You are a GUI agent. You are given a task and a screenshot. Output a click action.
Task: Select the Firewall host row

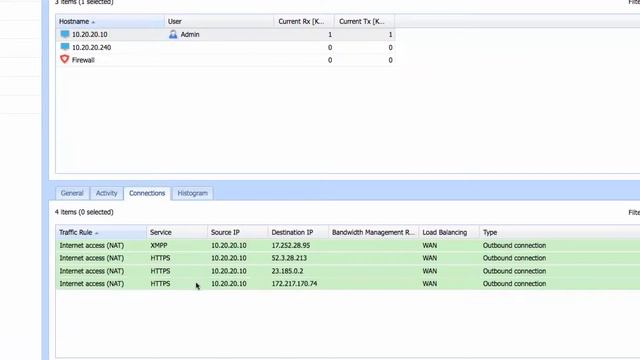tap(225, 60)
